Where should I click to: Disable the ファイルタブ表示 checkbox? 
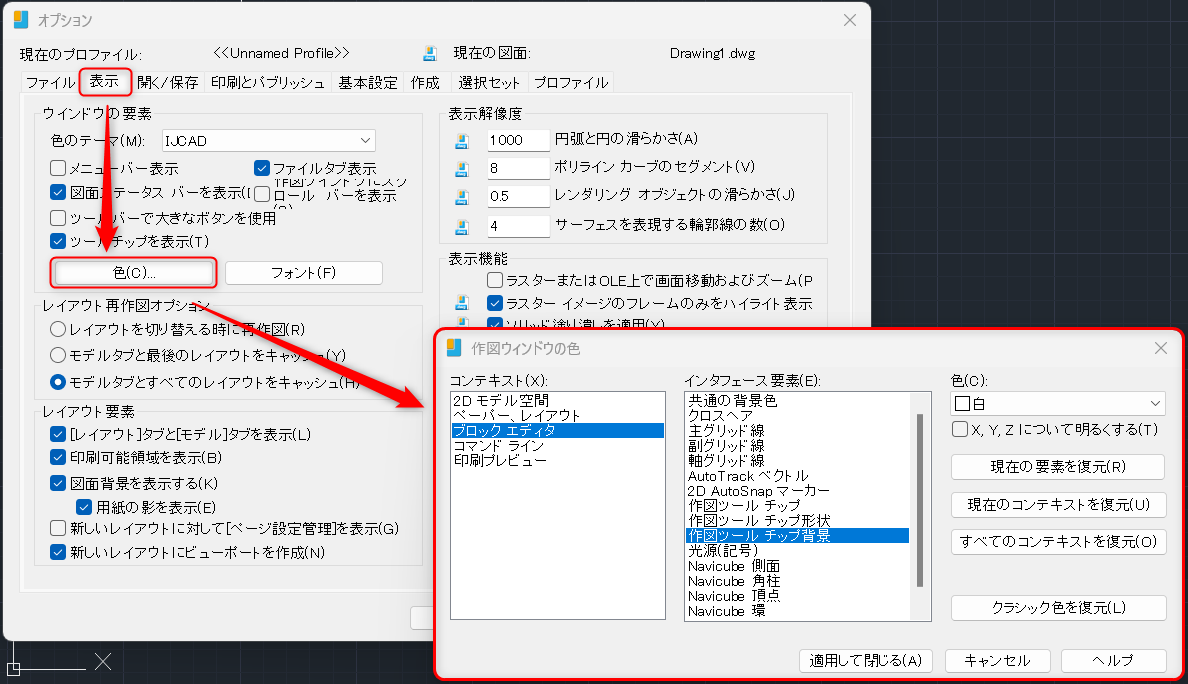(260, 168)
